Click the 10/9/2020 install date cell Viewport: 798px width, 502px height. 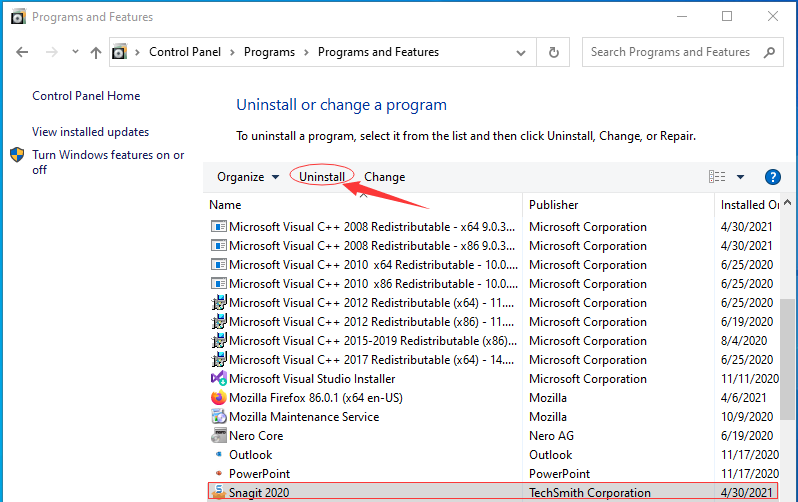pos(747,416)
